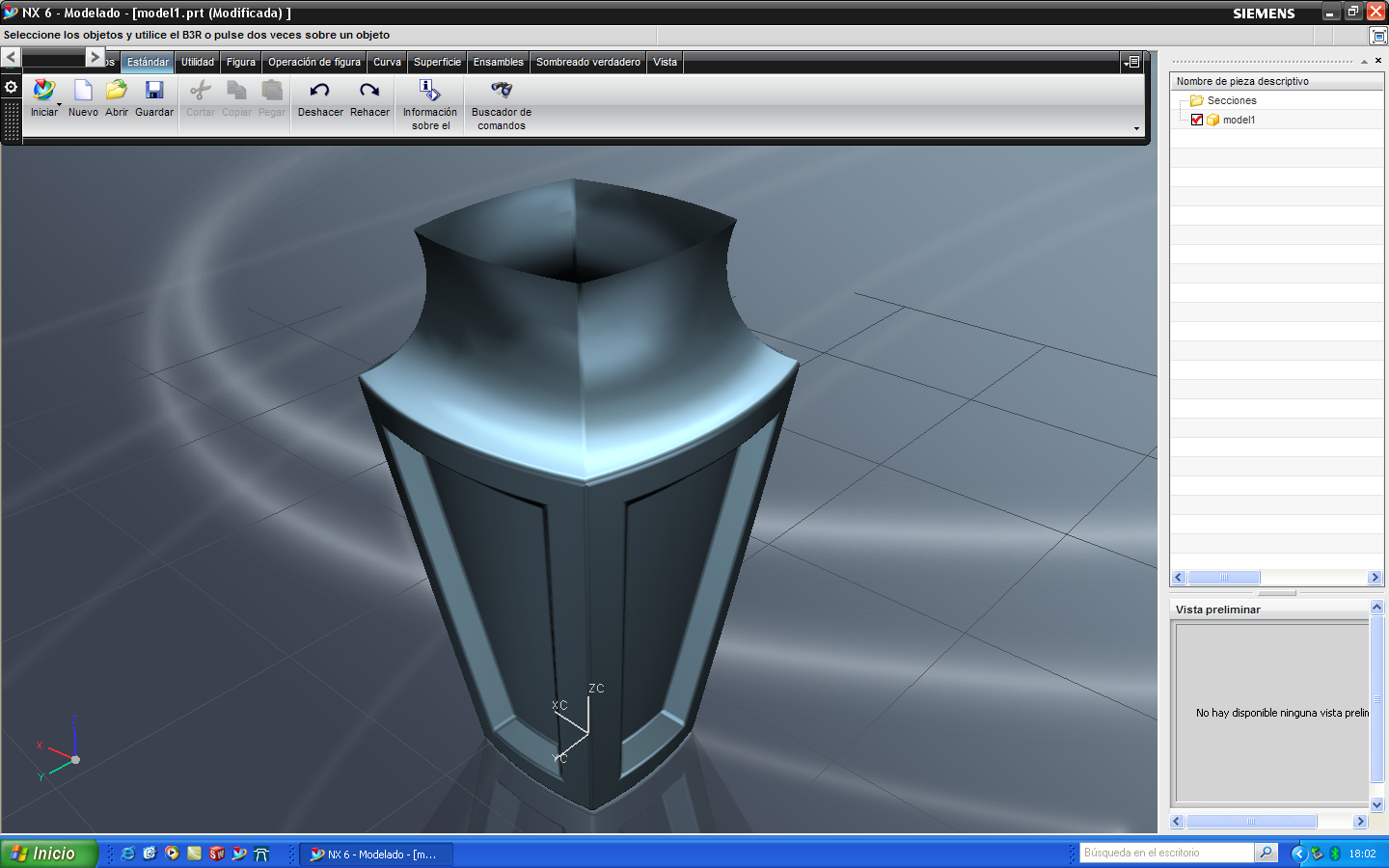Select the Estándar tab
This screenshot has width=1389, height=868.
coord(148,62)
